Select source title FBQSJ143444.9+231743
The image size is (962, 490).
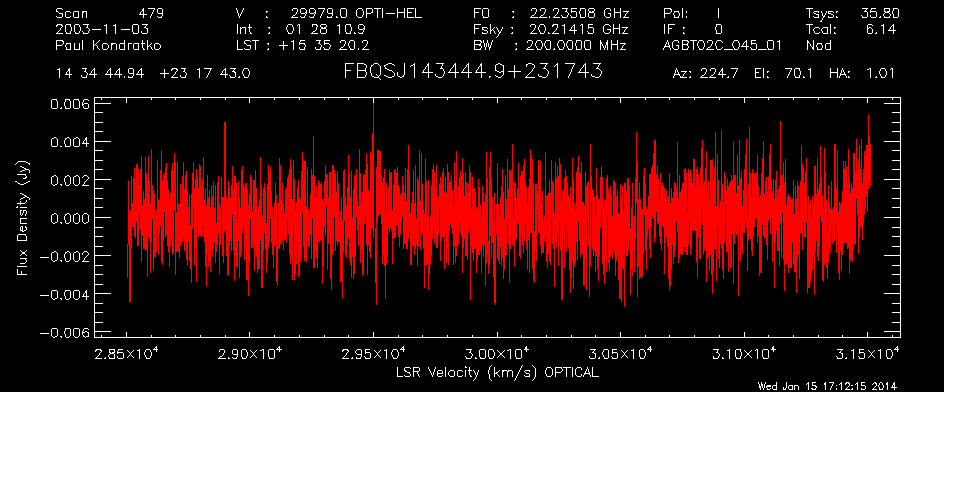[473, 72]
